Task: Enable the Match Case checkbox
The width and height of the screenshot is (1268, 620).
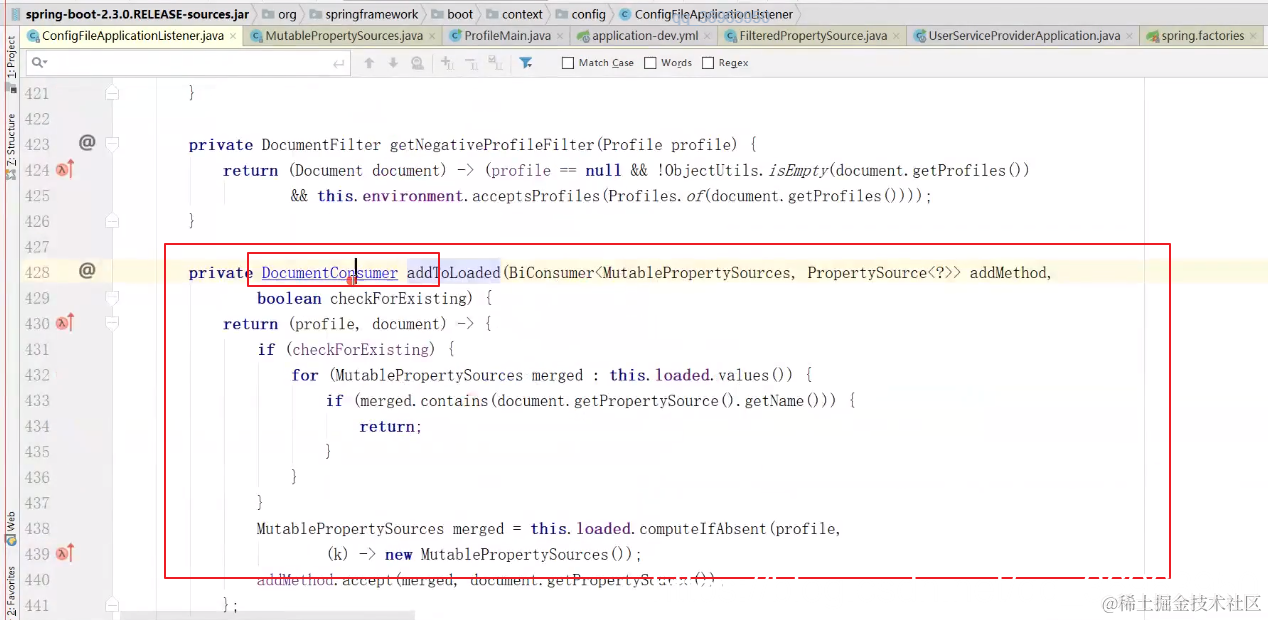Action: click(568, 63)
